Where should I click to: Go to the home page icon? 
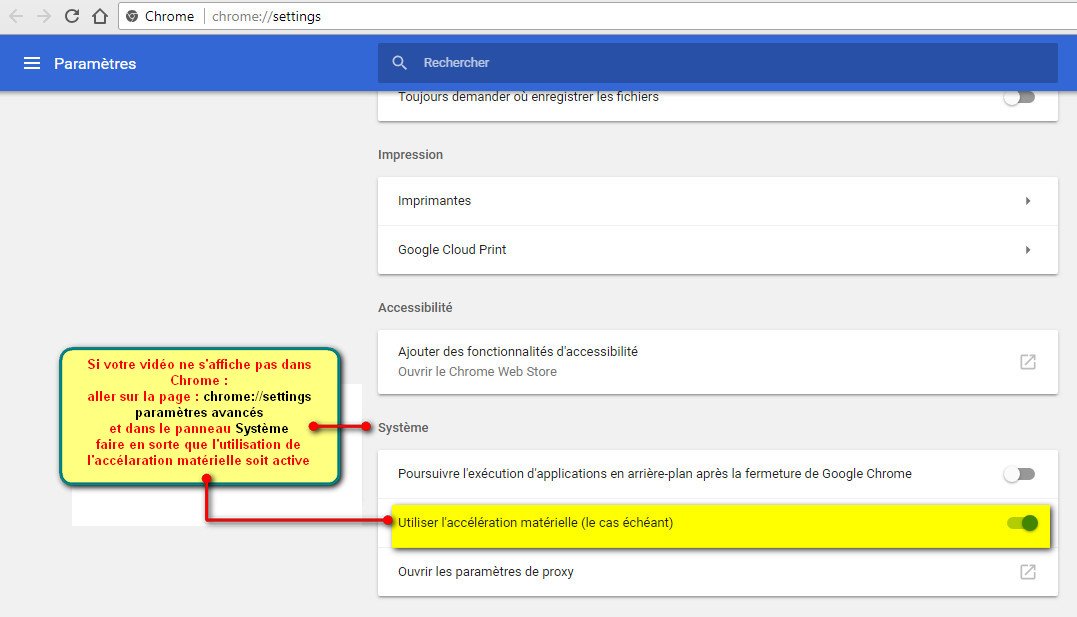click(100, 16)
